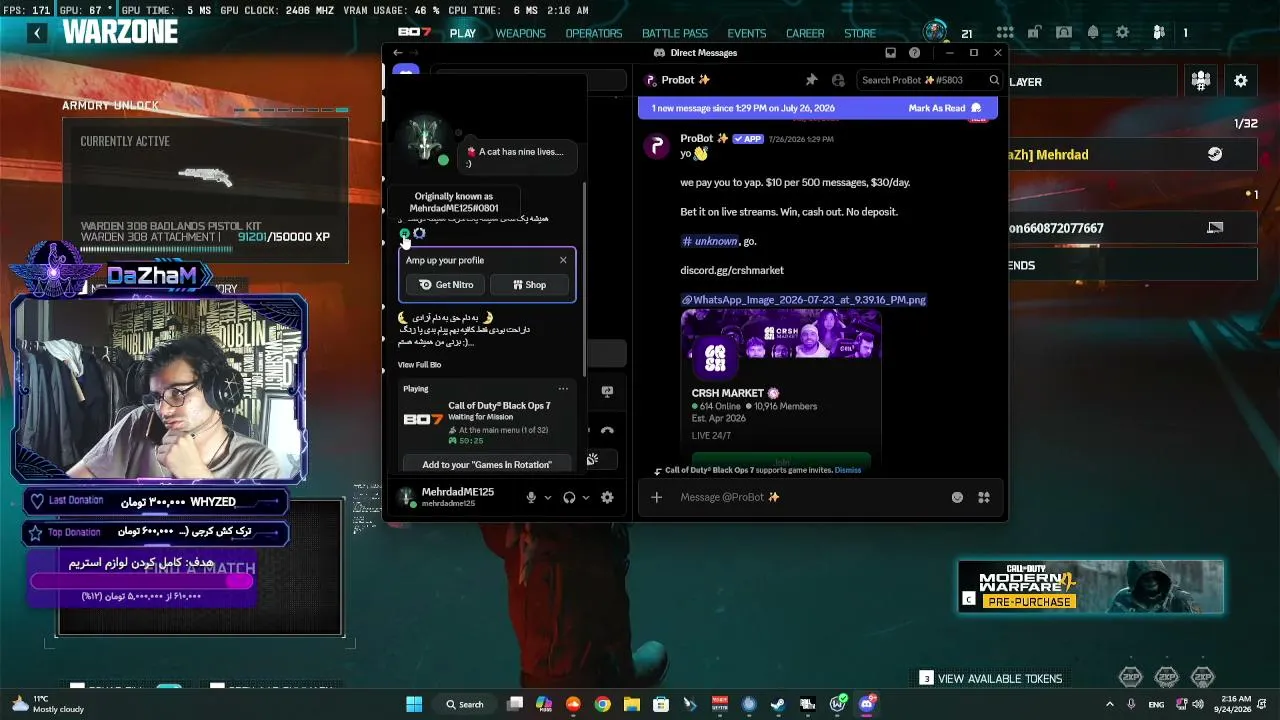Open the CAREER tab in Warzone
Screen dimensions: 1280x720
pyautogui.click(x=805, y=33)
